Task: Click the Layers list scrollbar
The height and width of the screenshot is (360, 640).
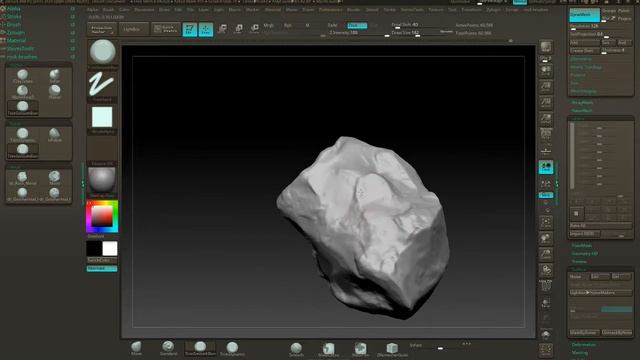Action: tap(572, 155)
